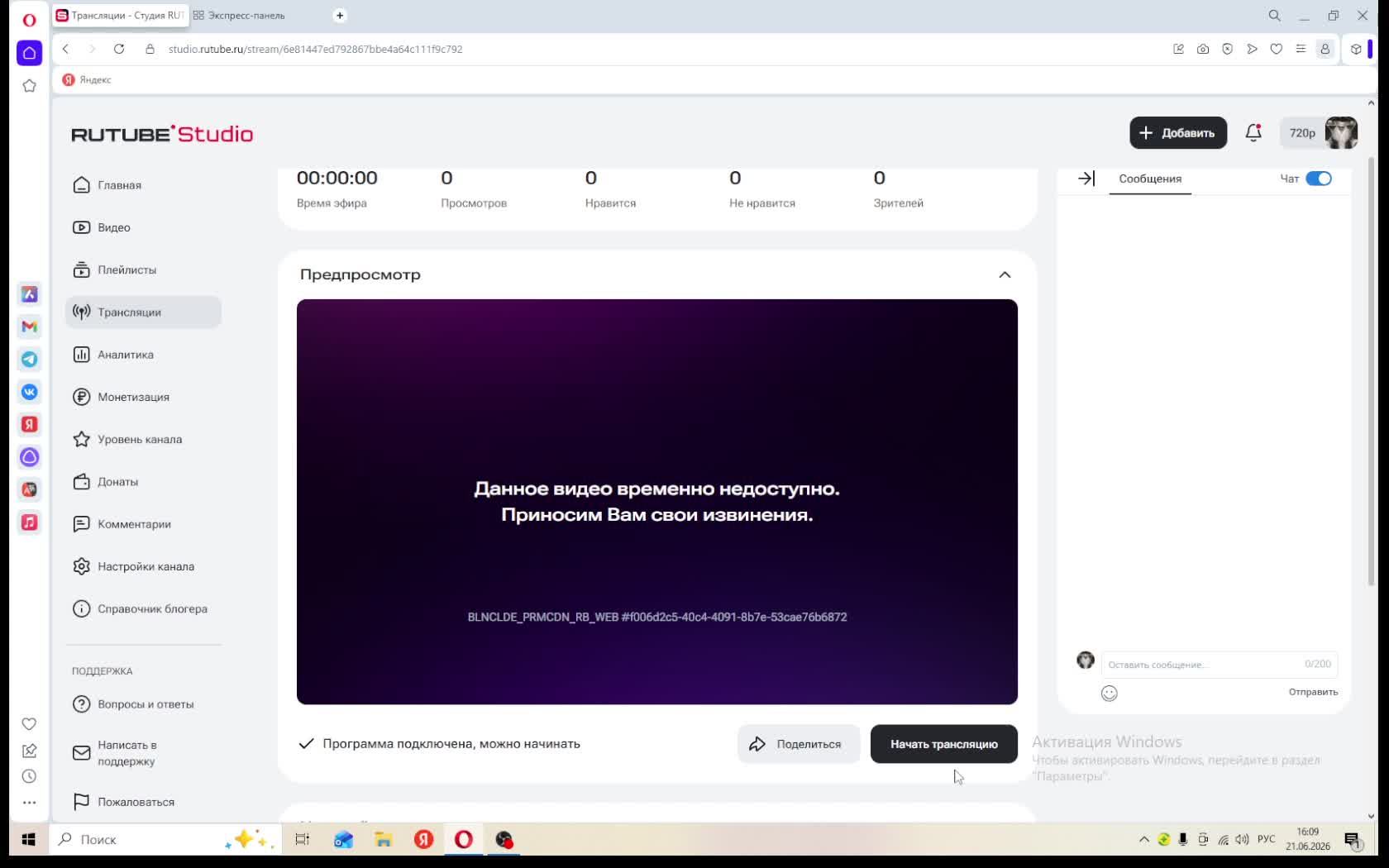Click the Добавить button
The height and width of the screenshot is (868, 1389).
click(1178, 133)
